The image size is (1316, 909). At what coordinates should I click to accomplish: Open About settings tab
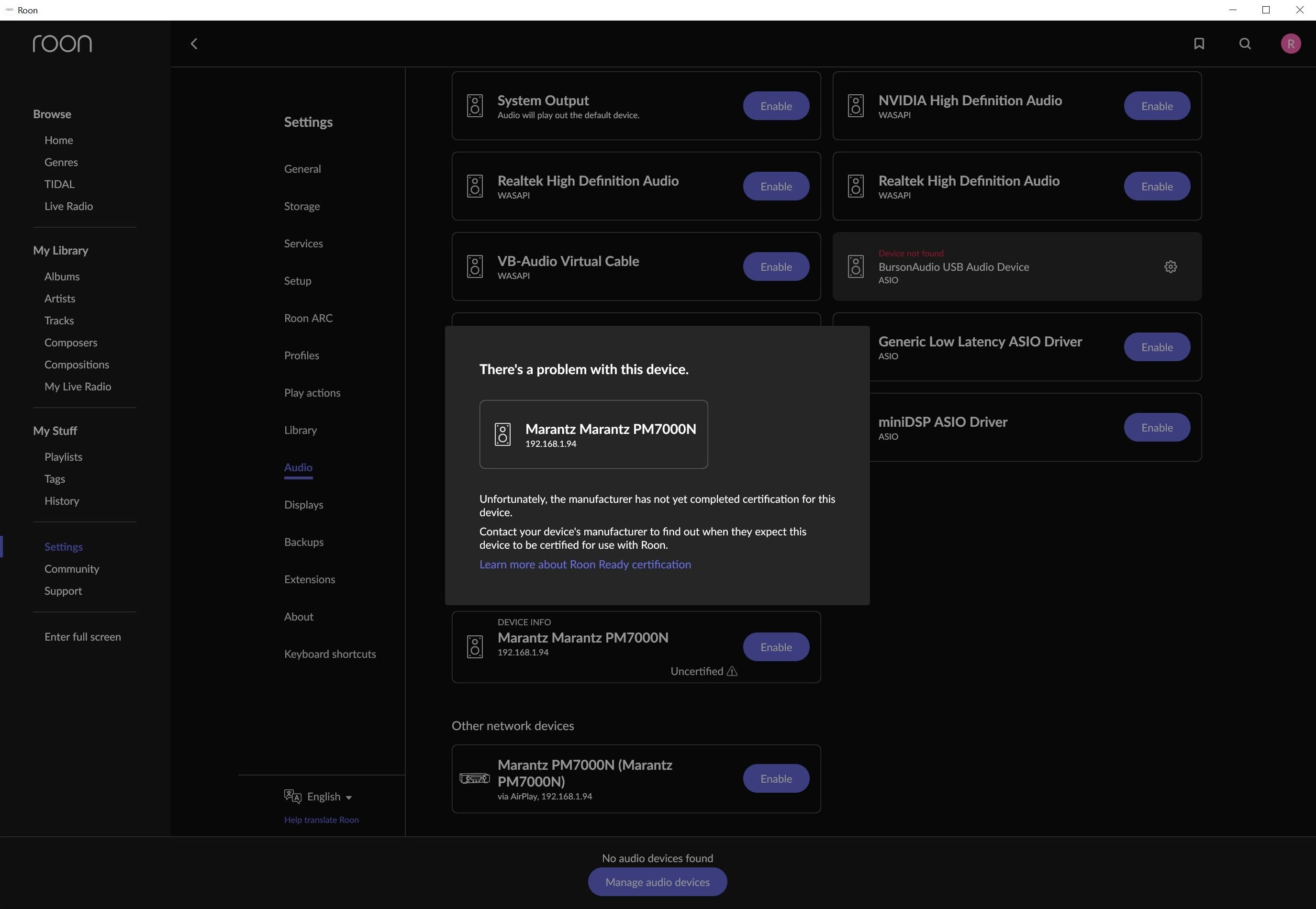pos(299,617)
